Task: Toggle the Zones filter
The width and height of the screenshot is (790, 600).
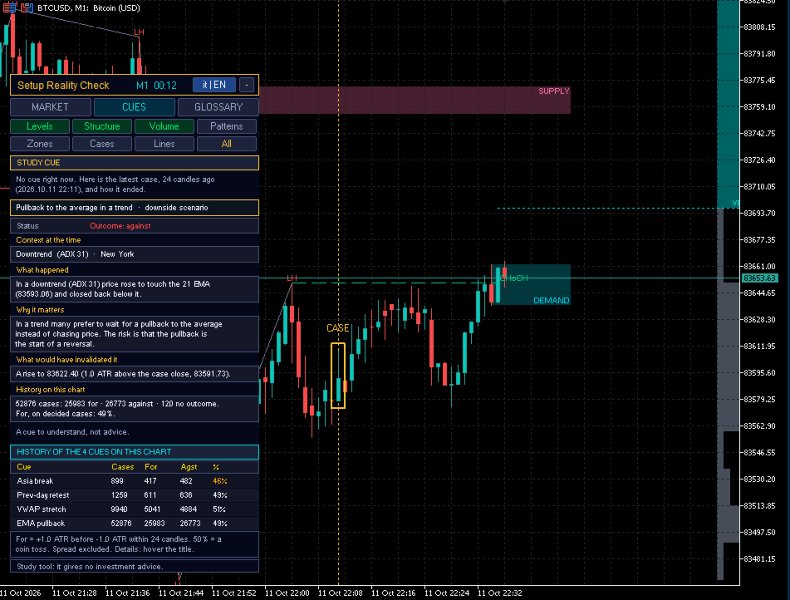Action: point(40,144)
